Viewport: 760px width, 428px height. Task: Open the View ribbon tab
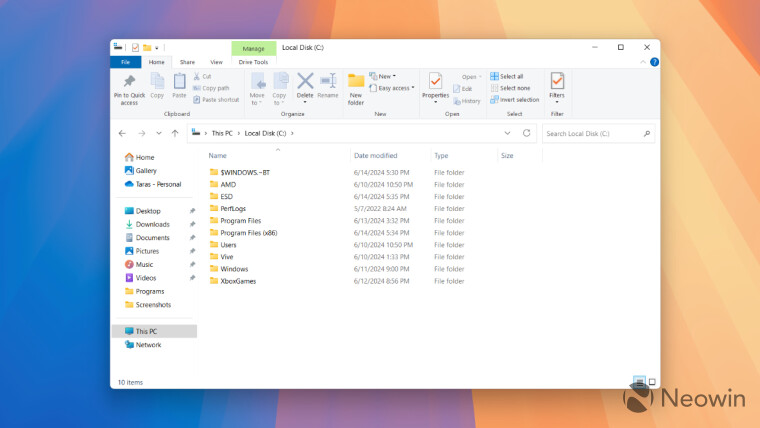coord(216,62)
